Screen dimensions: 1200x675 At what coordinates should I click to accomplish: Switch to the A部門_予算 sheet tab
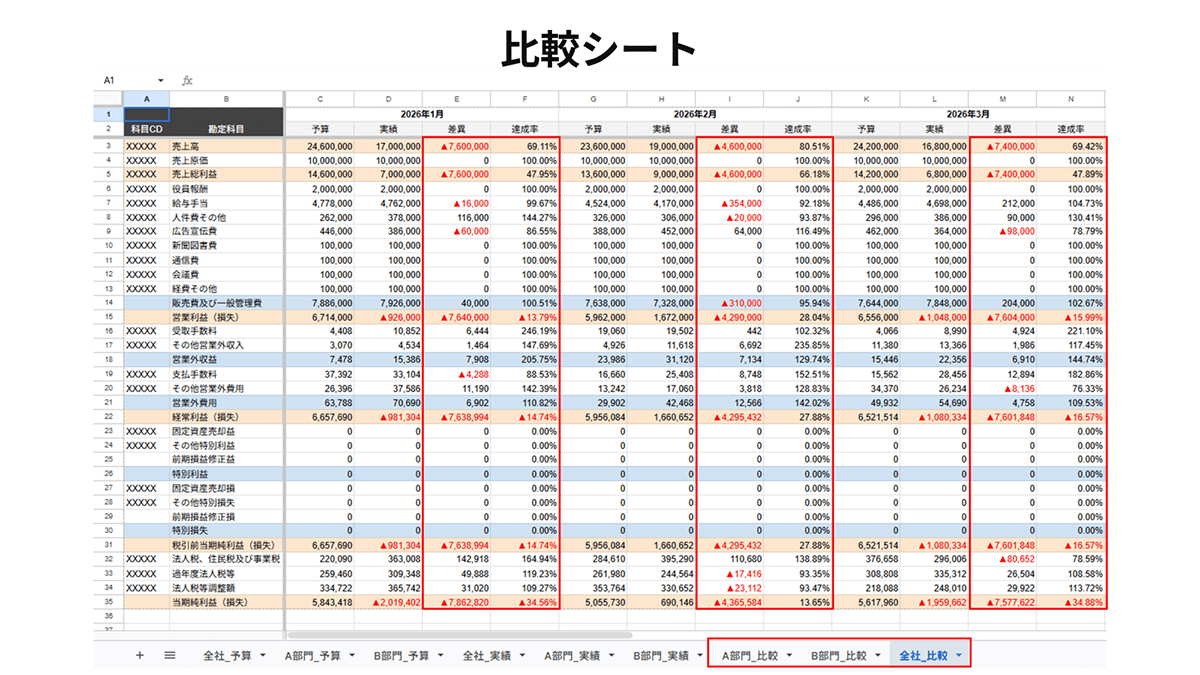tap(312, 656)
